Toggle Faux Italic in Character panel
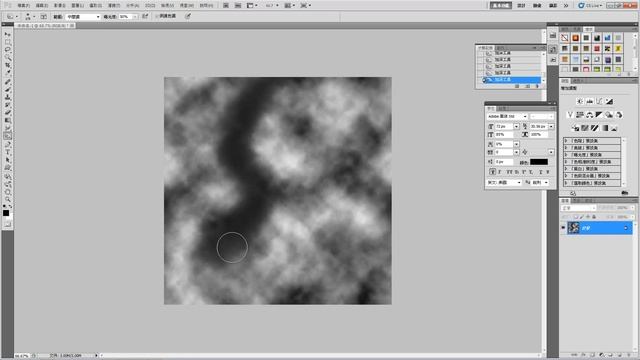 click(500, 172)
